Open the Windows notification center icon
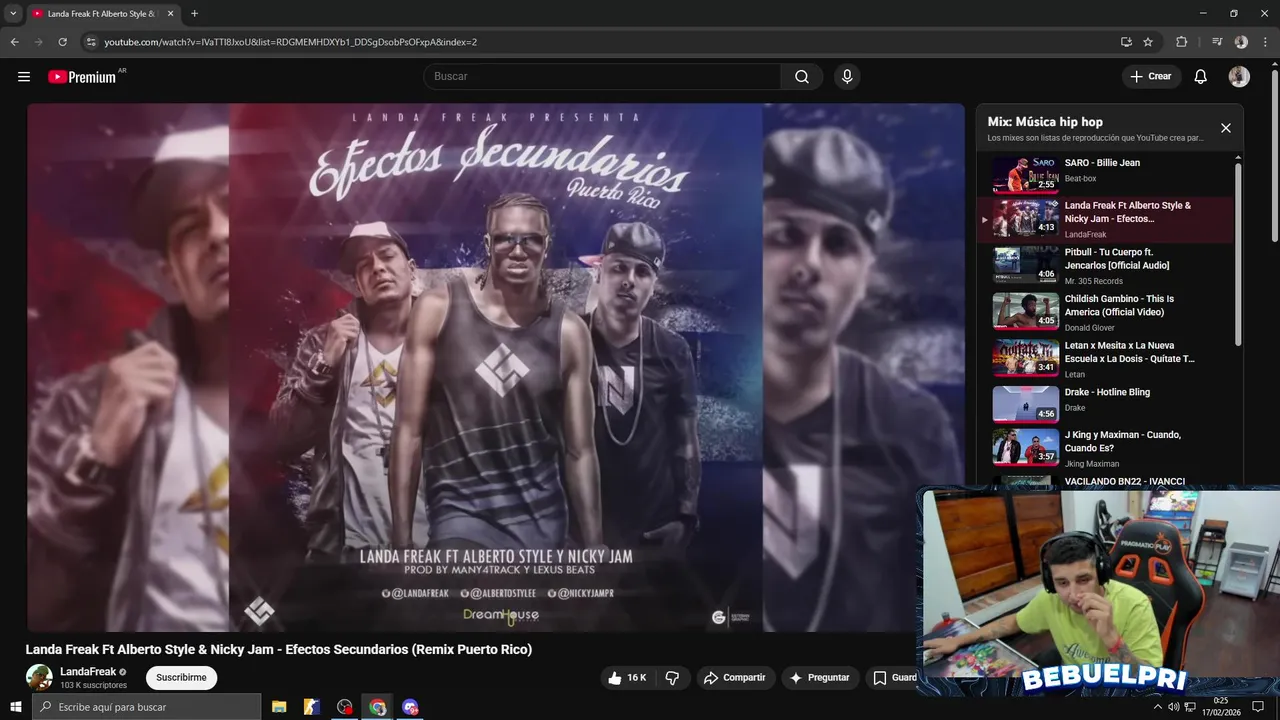Viewport: 1280px width, 720px height. pyautogui.click(x=1258, y=707)
